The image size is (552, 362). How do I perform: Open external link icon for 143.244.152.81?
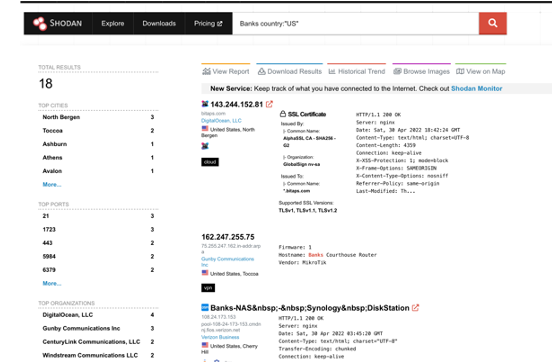coord(269,104)
